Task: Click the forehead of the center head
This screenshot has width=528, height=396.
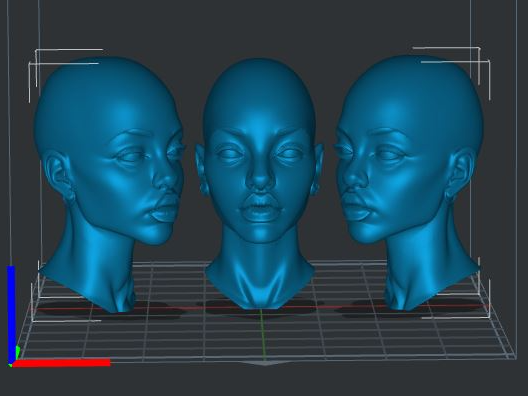Action: click(x=259, y=101)
